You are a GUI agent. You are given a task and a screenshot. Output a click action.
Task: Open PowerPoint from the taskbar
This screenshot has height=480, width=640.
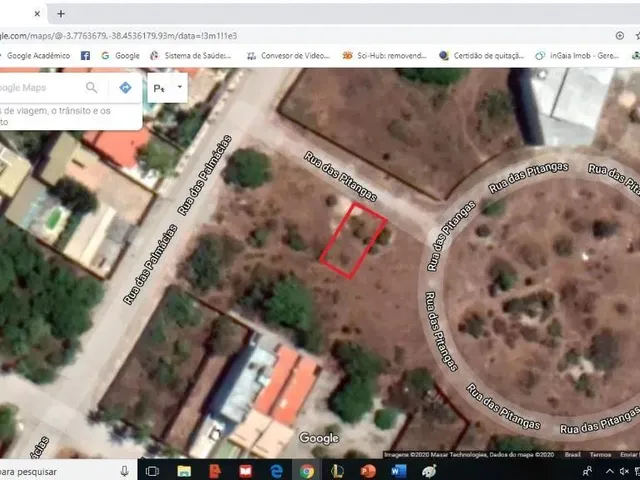pos(368,471)
